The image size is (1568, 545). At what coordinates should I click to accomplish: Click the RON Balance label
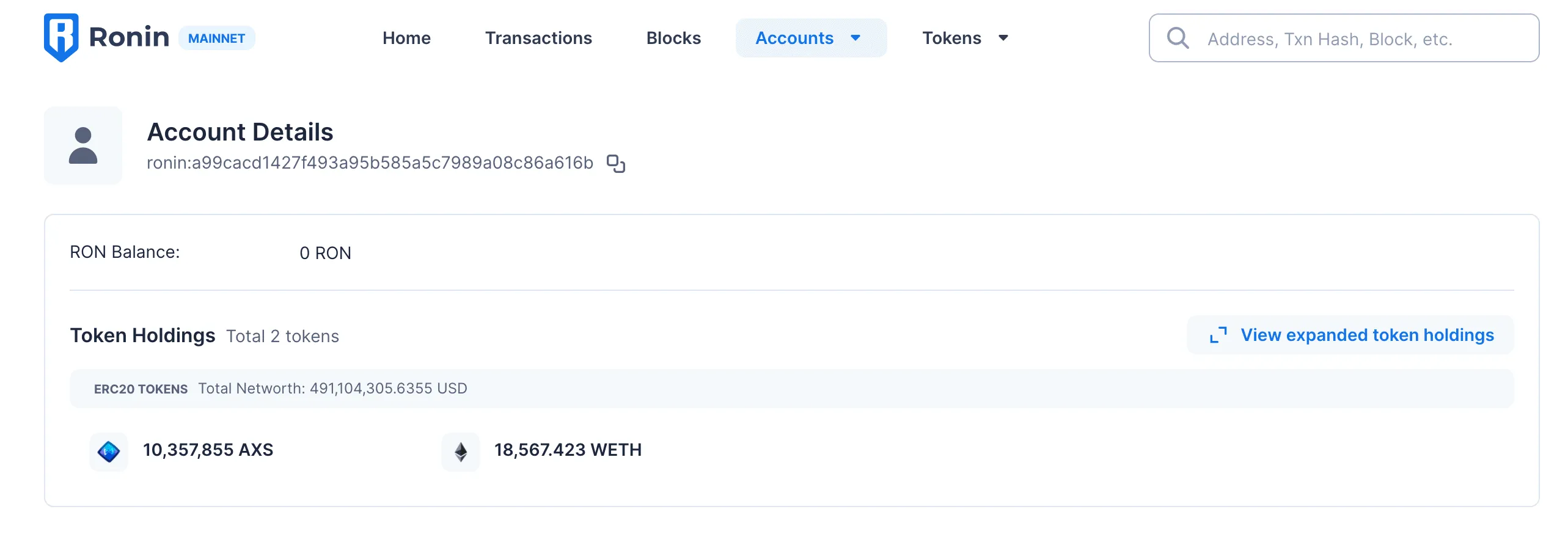(125, 252)
